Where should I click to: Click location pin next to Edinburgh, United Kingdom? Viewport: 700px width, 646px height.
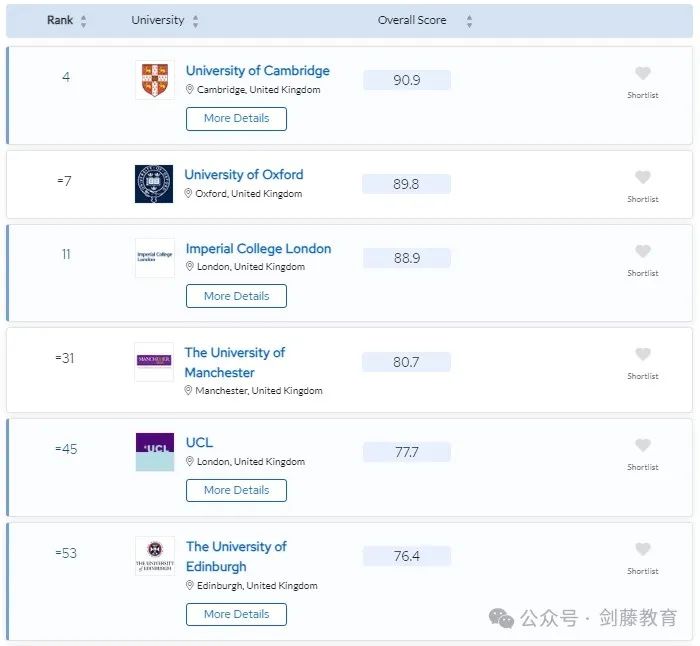(x=189, y=585)
